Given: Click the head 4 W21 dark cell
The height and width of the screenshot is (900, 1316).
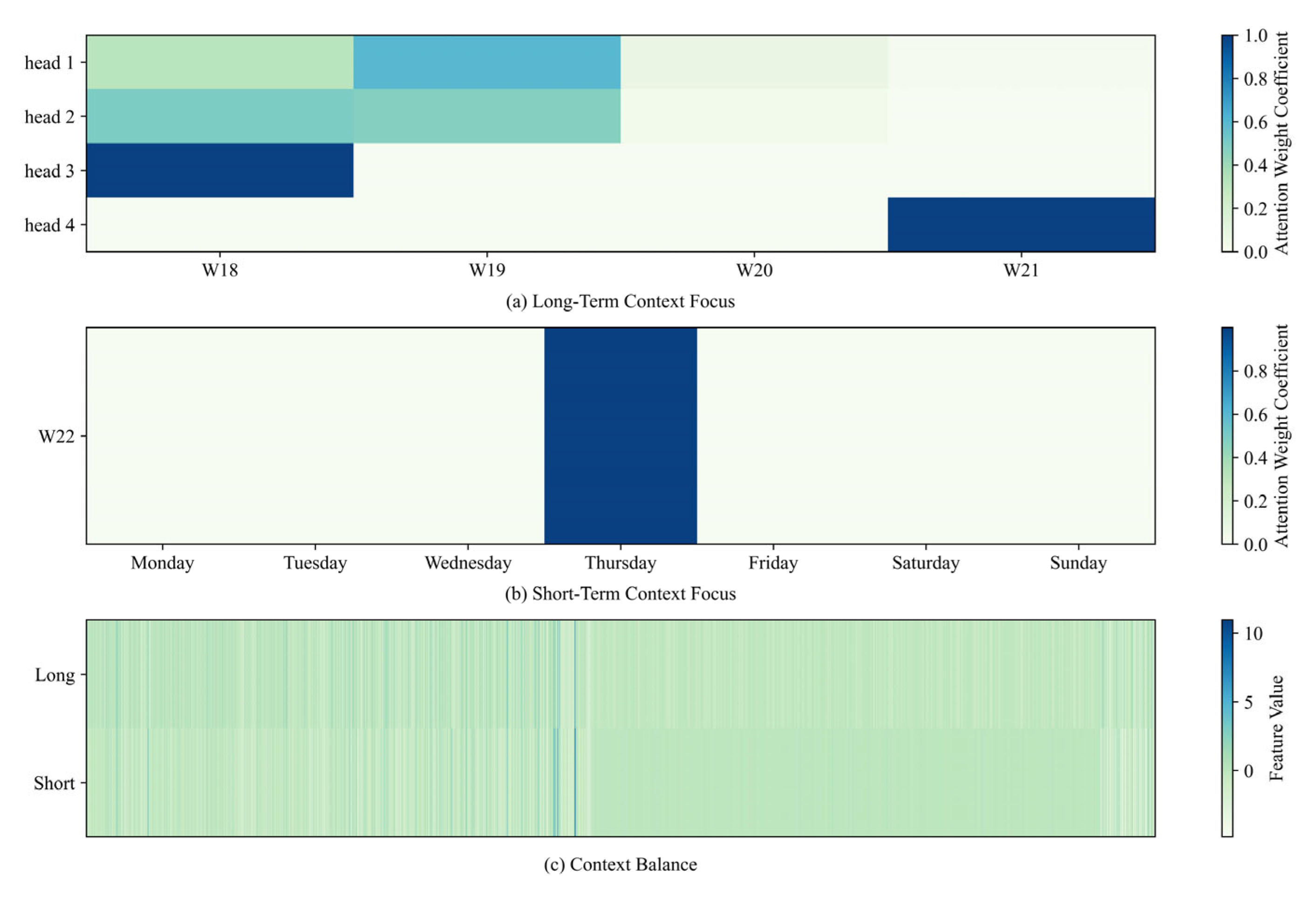Looking at the screenshot, I should [x=1021, y=224].
